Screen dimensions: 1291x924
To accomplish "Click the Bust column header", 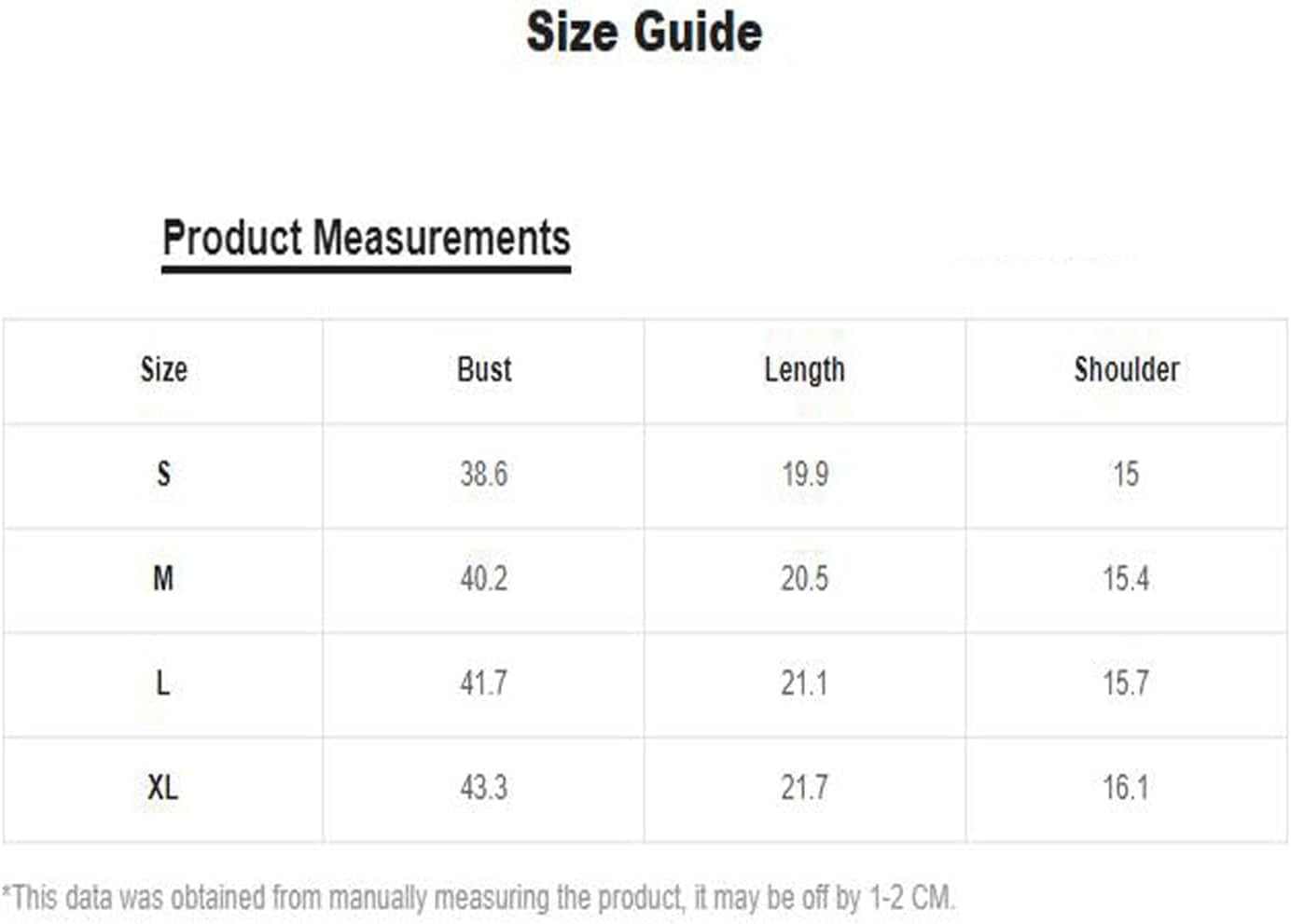I will coord(484,370).
